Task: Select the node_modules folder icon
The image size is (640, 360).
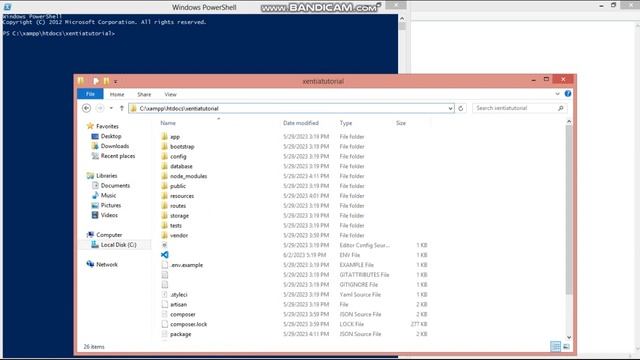Action: [164, 176]
